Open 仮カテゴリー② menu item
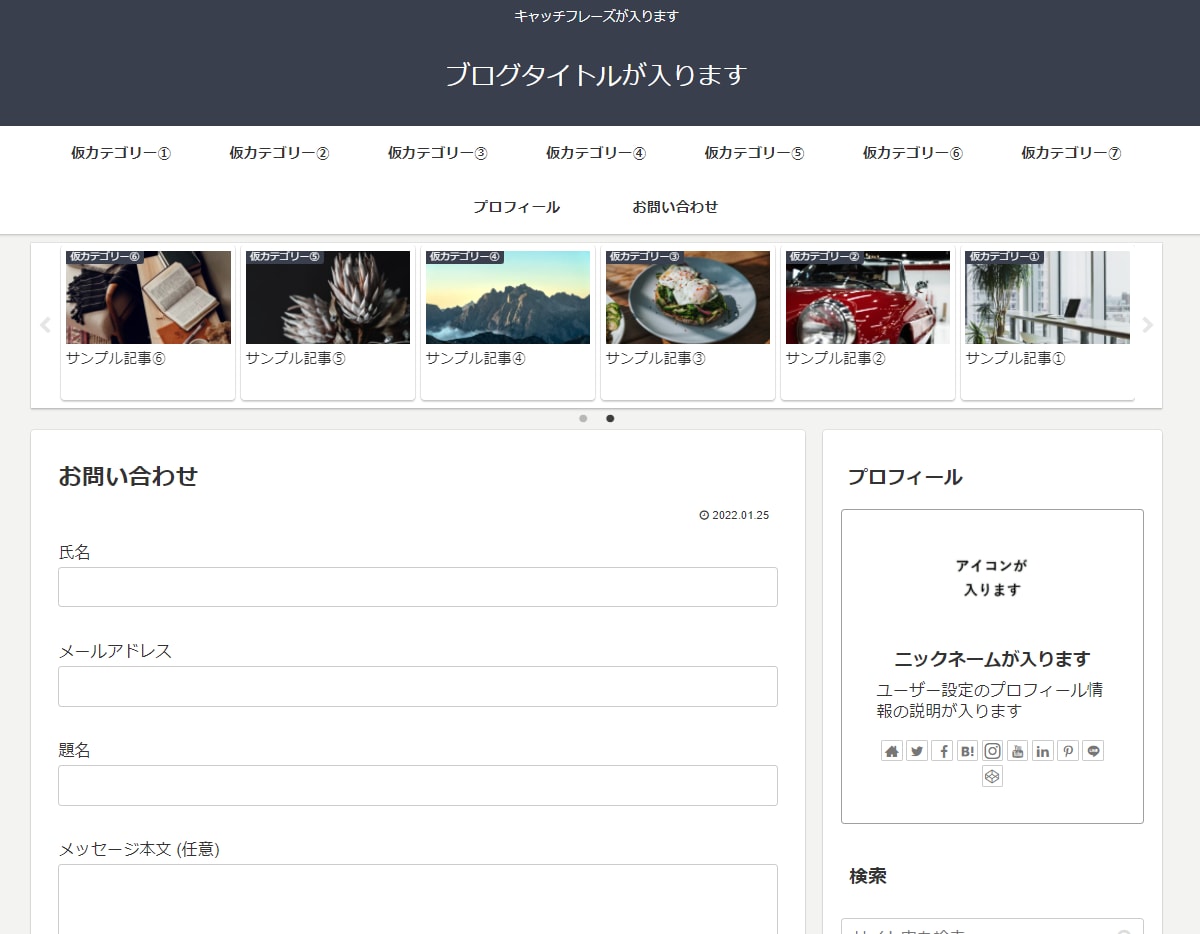The image size is (1200, 934). click(279, 153)
